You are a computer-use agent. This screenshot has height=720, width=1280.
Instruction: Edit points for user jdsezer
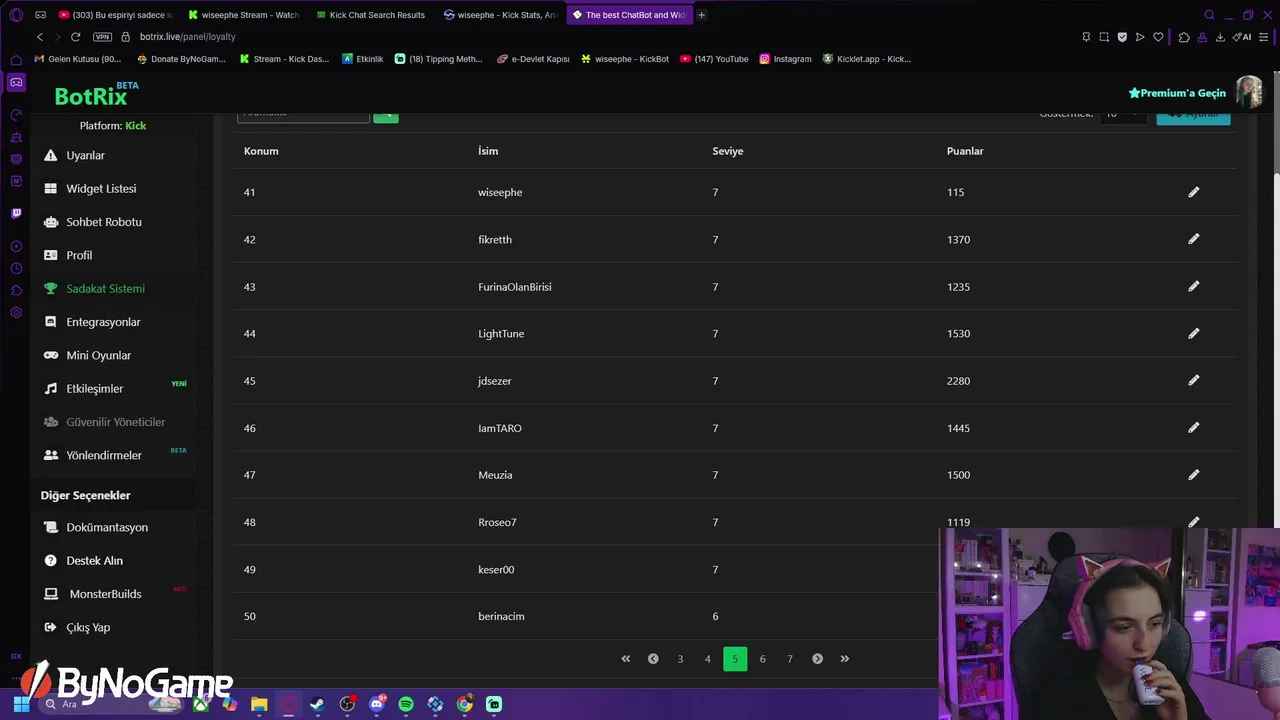point(1193,380)
